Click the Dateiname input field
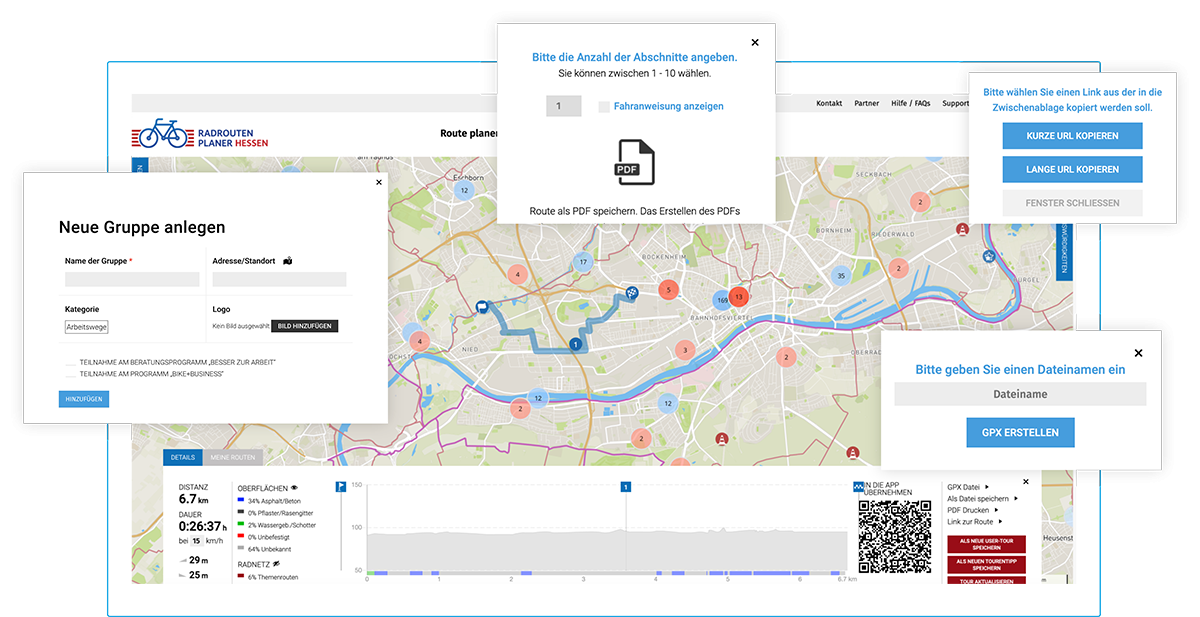This screenshot has width=1200, height=617. (x=1020, y=394)
